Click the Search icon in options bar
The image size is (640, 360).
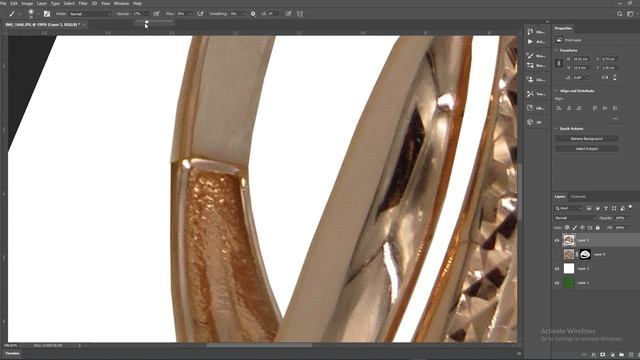[620, 14]
